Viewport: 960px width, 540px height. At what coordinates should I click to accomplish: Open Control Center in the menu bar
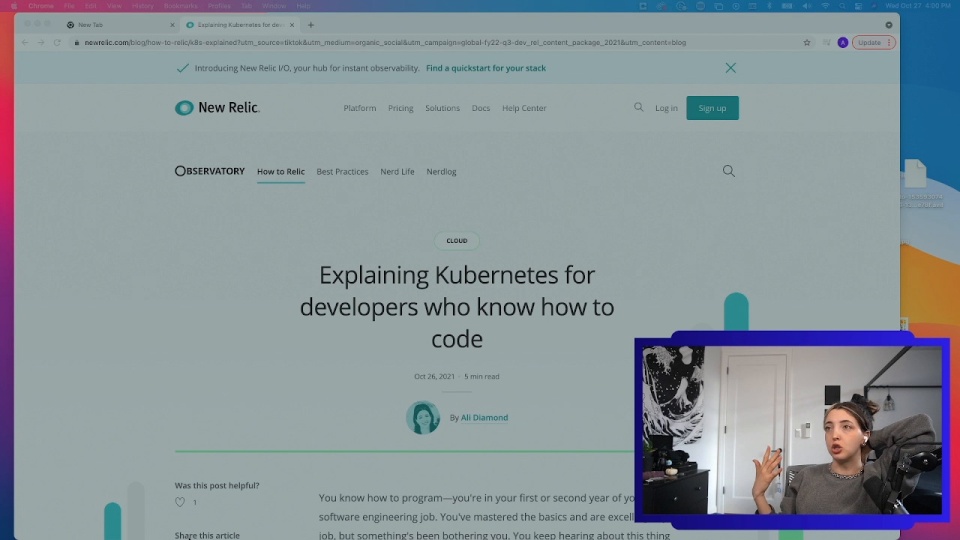pos(858,6)
